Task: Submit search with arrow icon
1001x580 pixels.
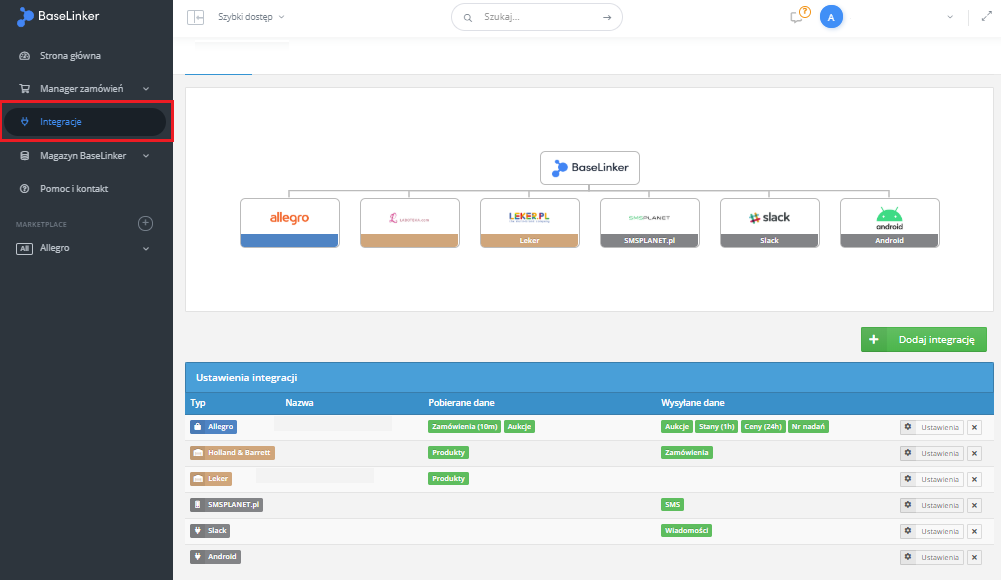Action: coord(607,17)
